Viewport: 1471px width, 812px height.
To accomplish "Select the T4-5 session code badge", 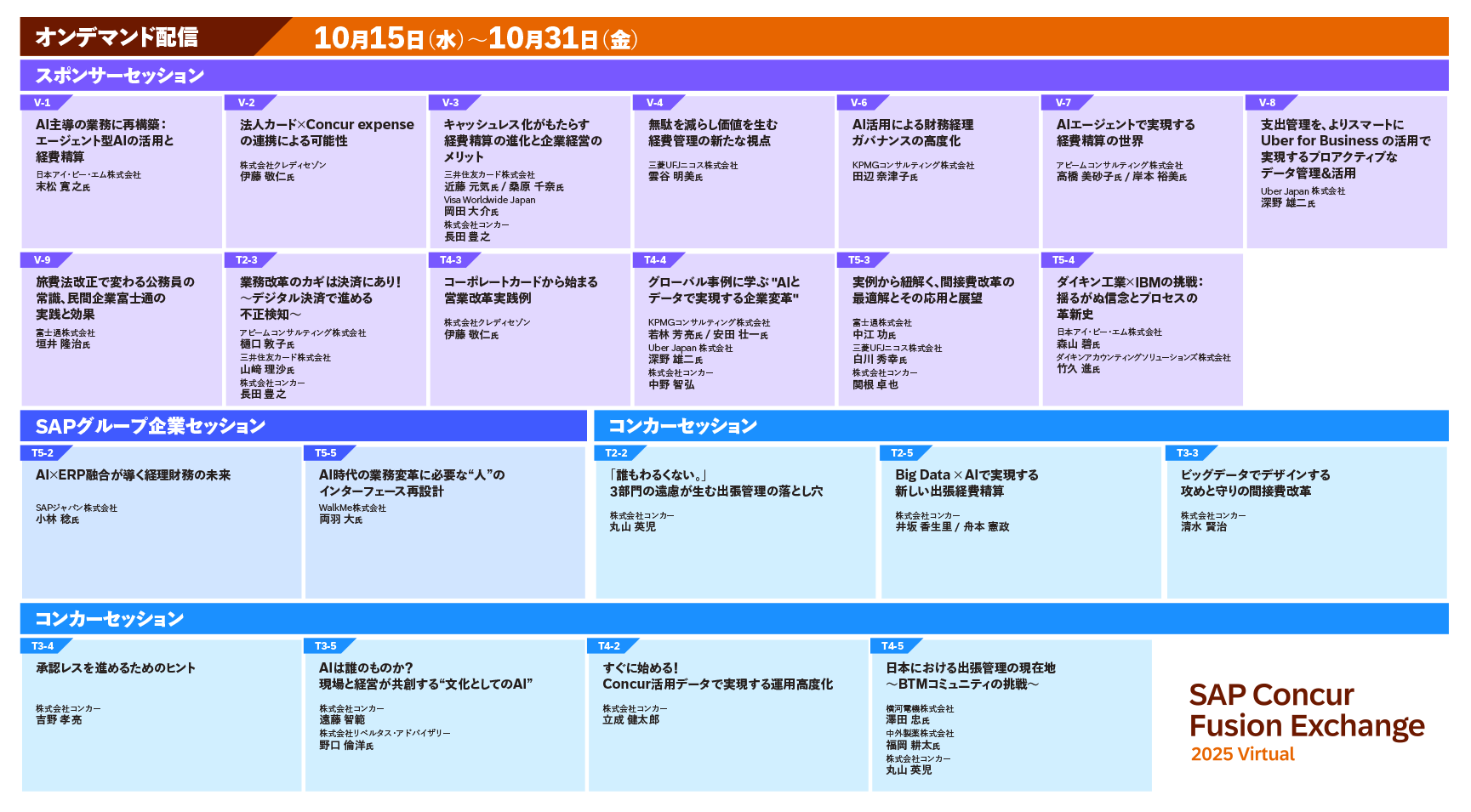I will click(892, 646).
